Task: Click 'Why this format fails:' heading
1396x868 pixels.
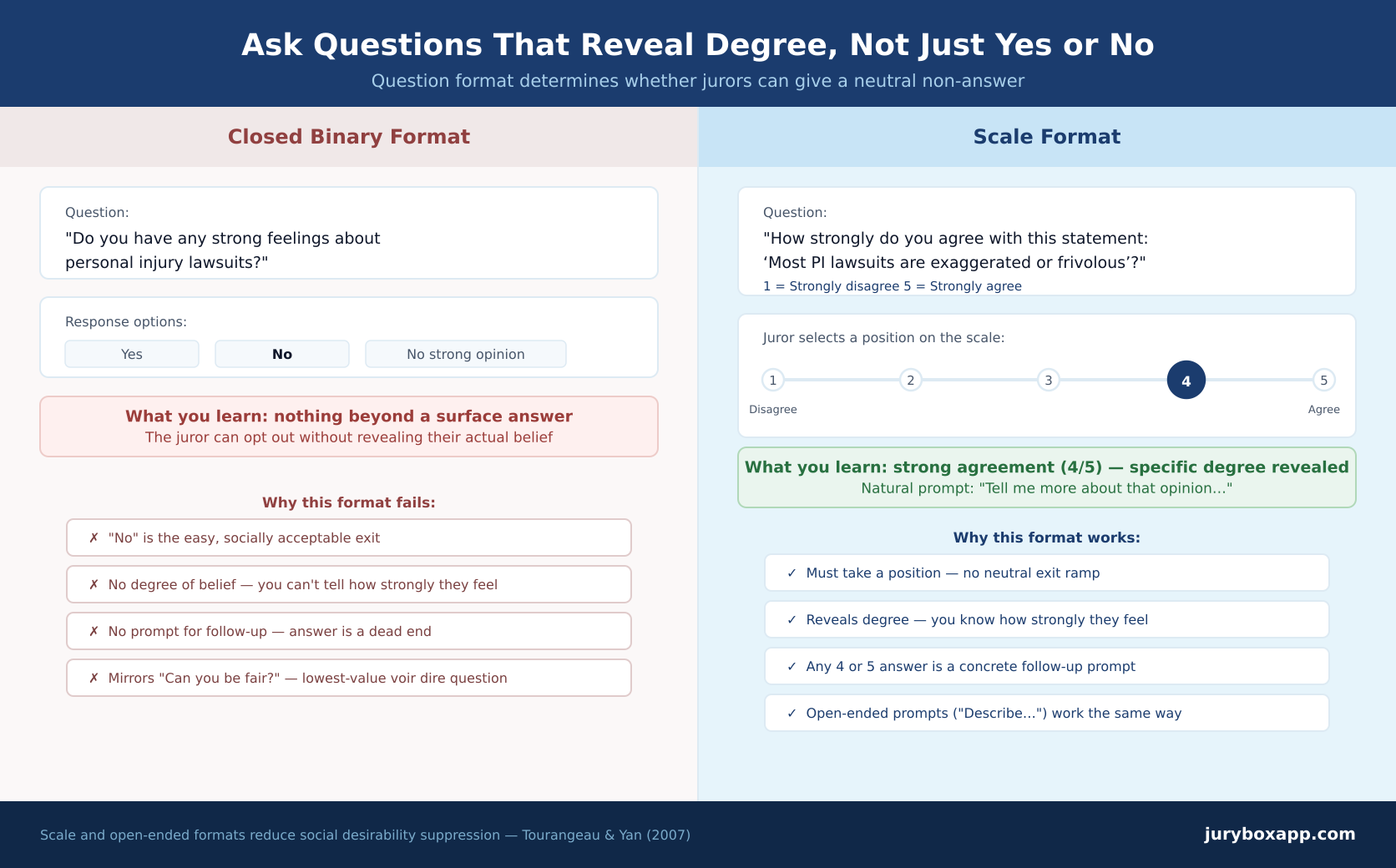Action: pyautogui.click(x=349, y=502)
